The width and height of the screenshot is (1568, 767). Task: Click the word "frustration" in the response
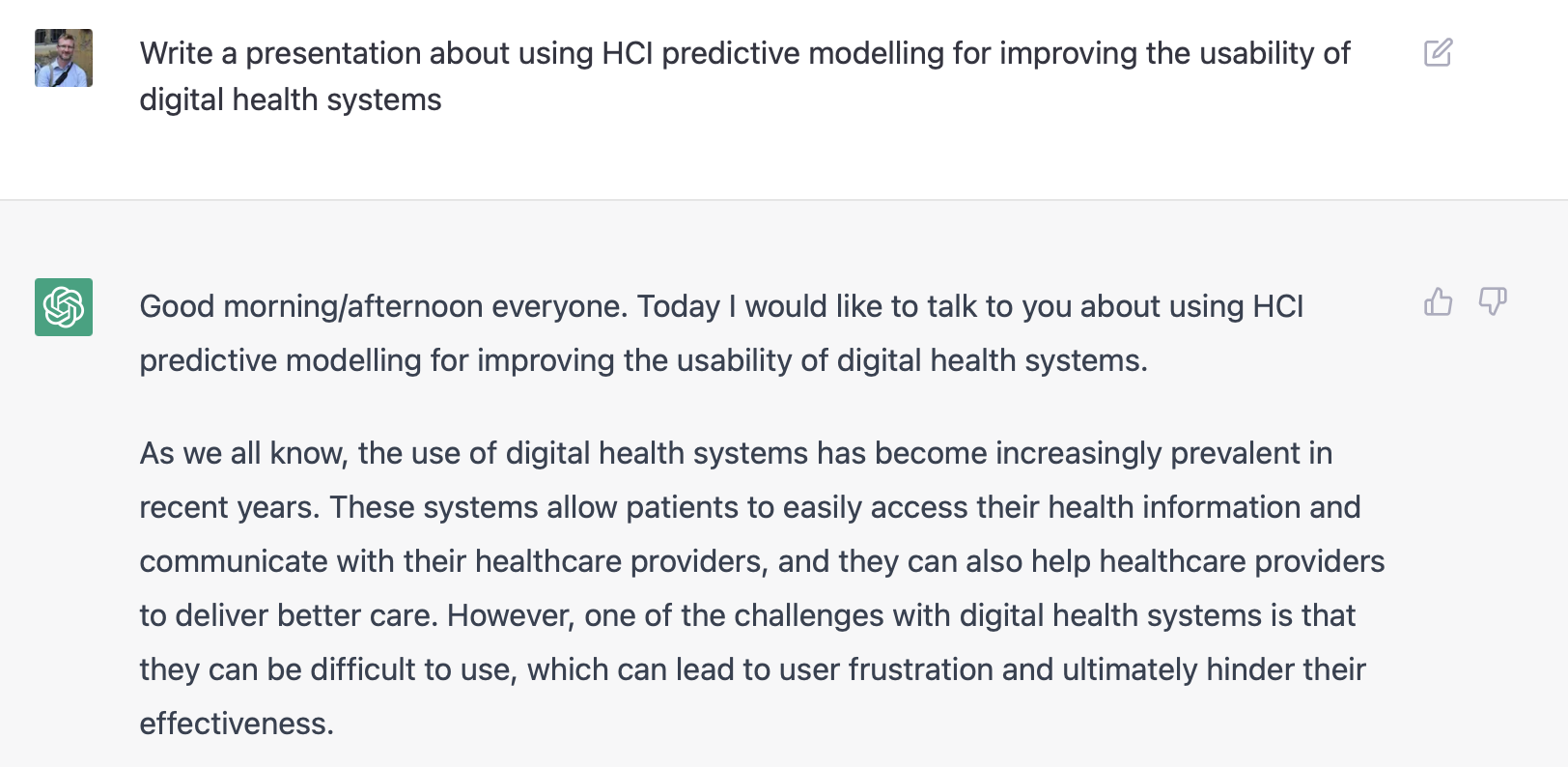920,669
